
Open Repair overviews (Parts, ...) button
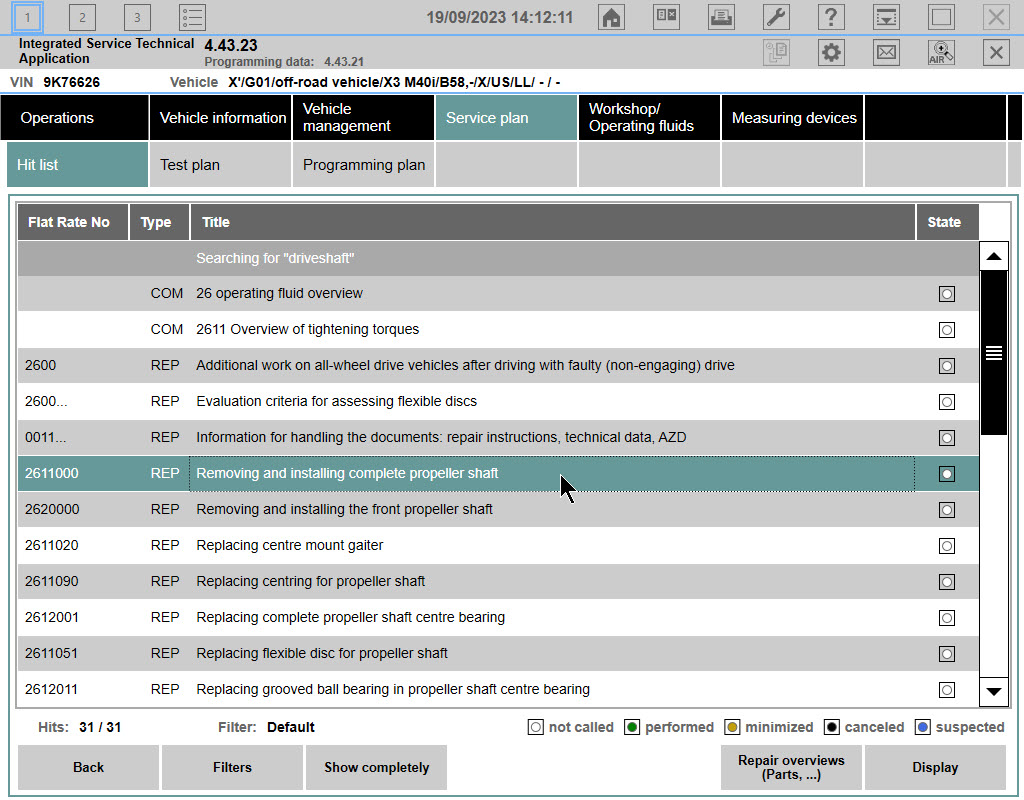(x=791, y=767)
